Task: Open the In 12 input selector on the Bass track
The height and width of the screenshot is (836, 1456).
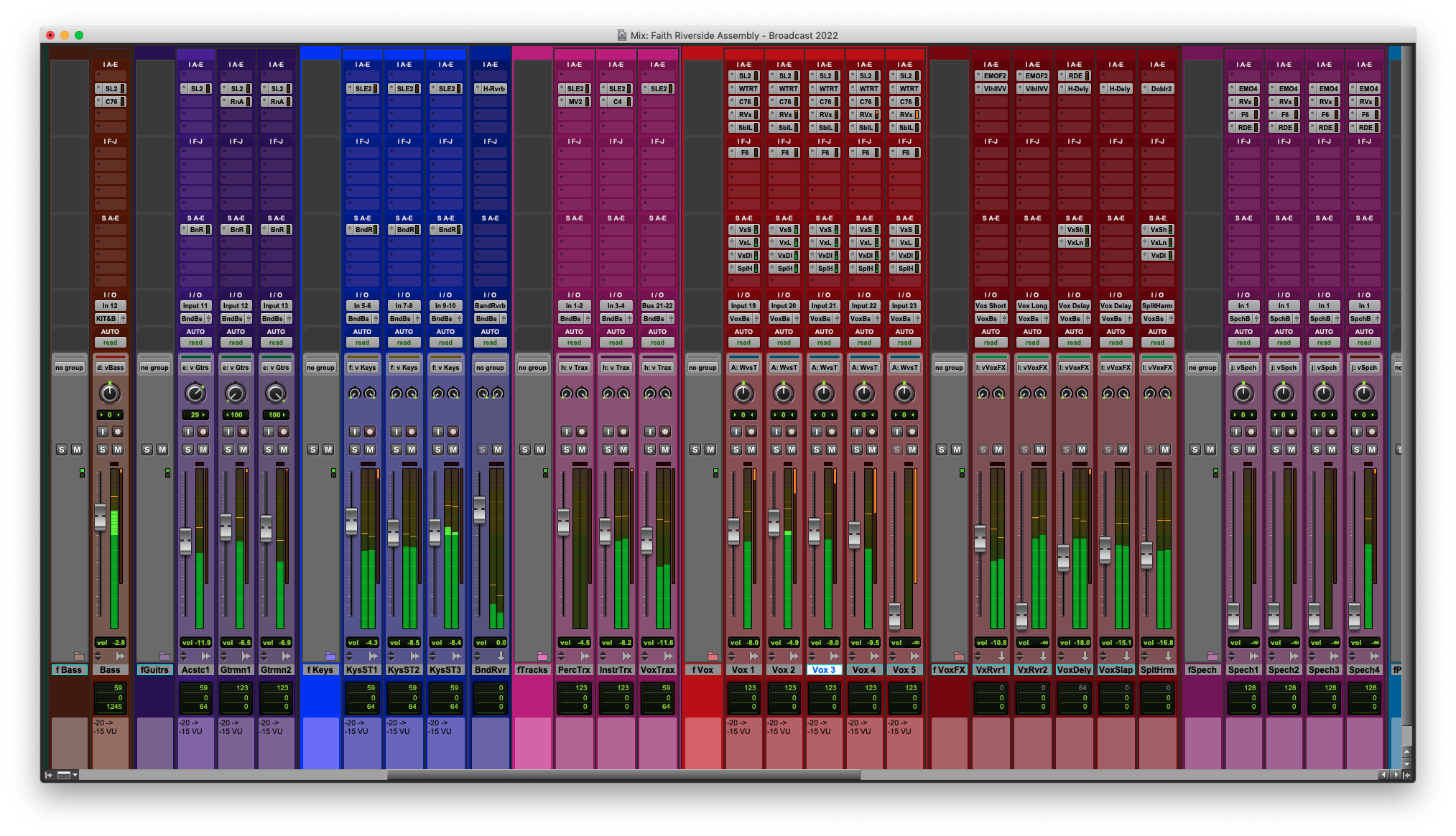Action: [x=111, y=305]
